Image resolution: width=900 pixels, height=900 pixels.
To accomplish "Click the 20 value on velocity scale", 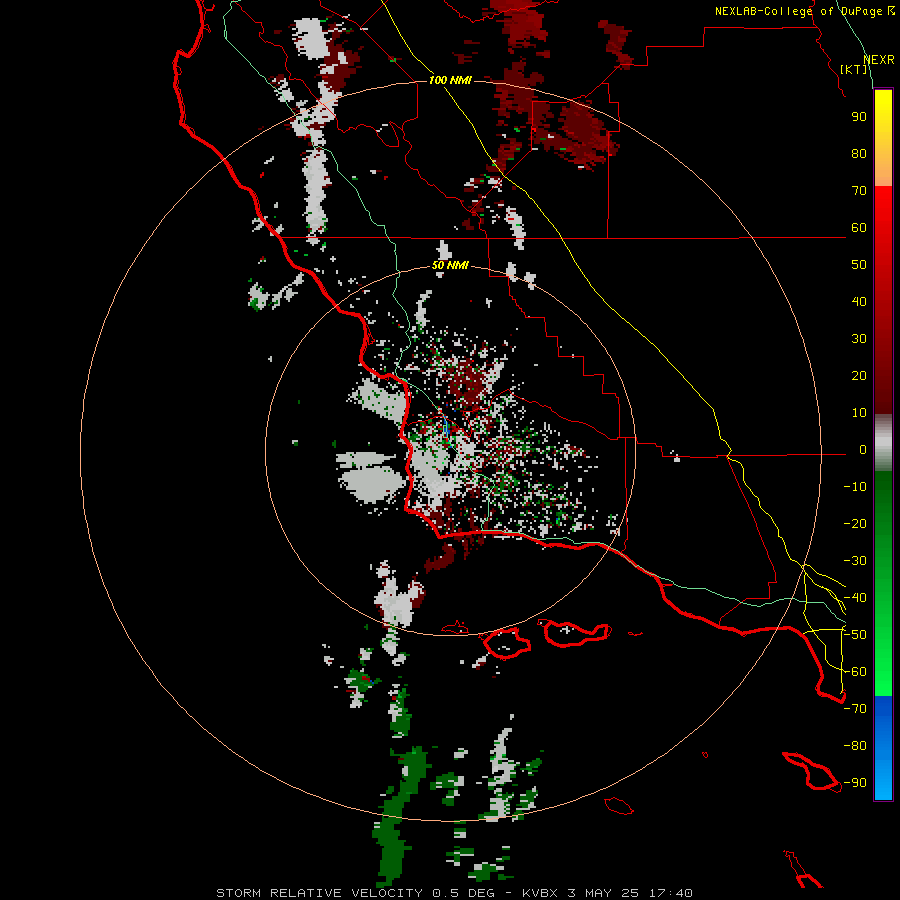I will pyautogui.click(x=859, y=376).
